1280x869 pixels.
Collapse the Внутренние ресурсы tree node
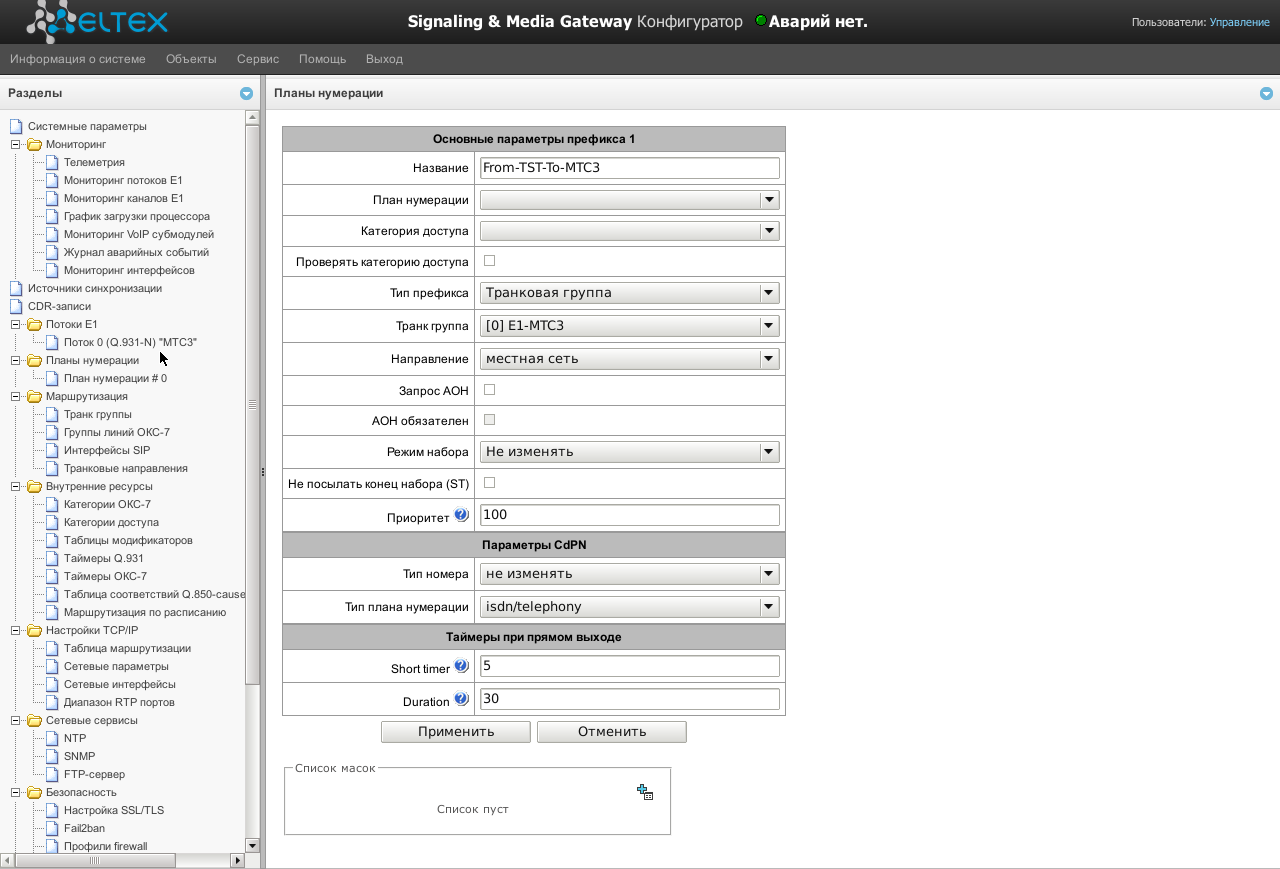click(x=16, y=487)
